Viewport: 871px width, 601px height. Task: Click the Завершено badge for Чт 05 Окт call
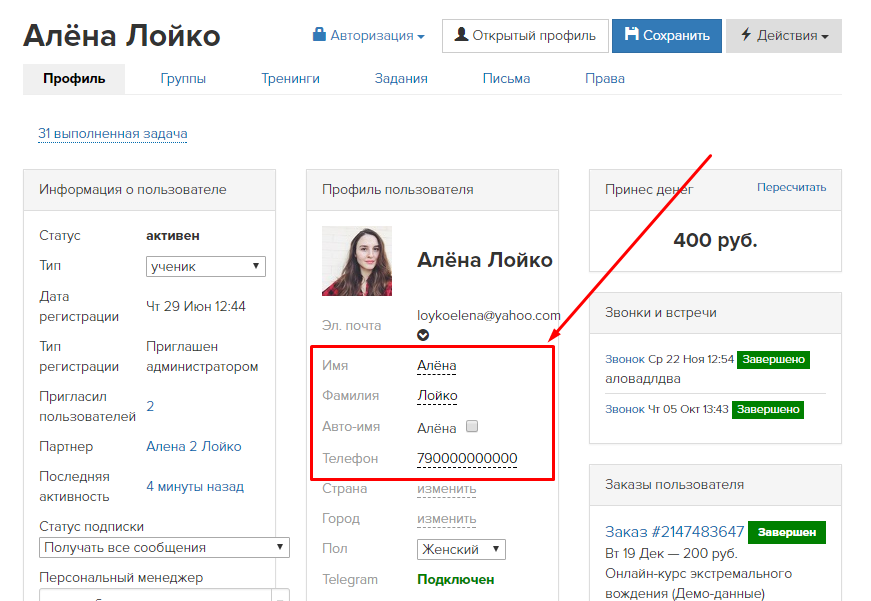(768, 409)
